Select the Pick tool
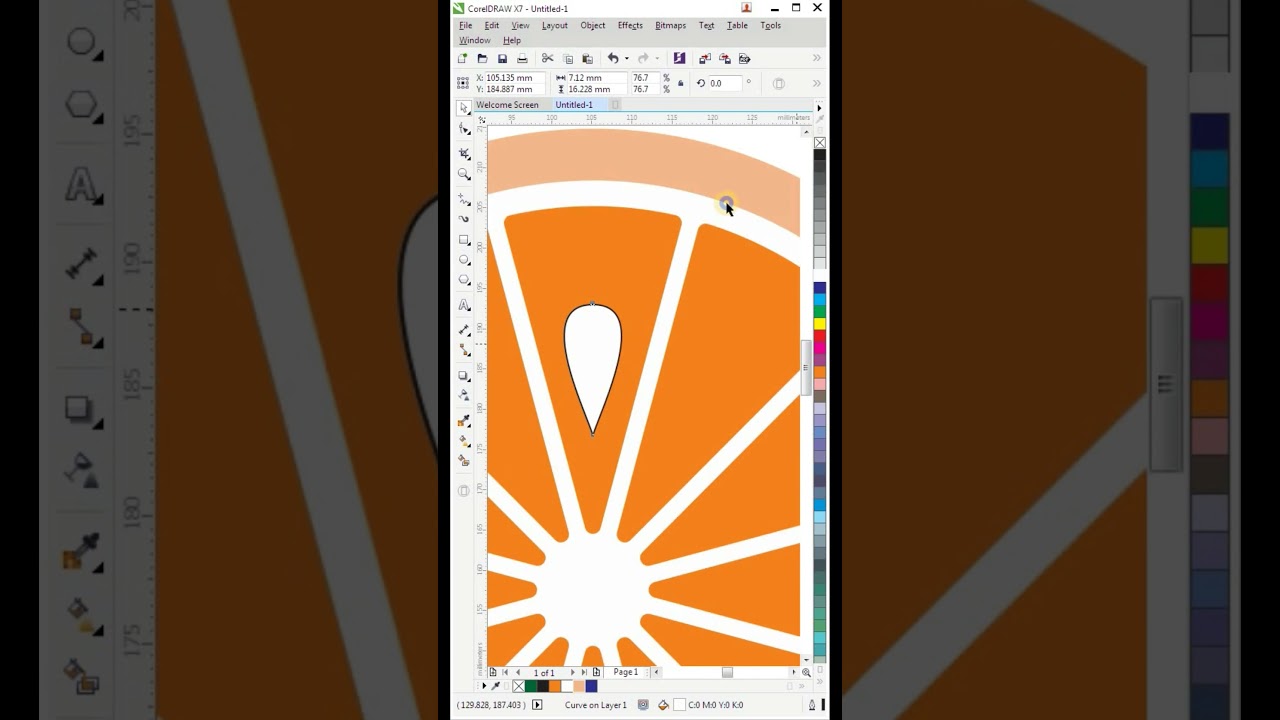1280x720 pixels. pyautogui.click(x=464, y=108)
